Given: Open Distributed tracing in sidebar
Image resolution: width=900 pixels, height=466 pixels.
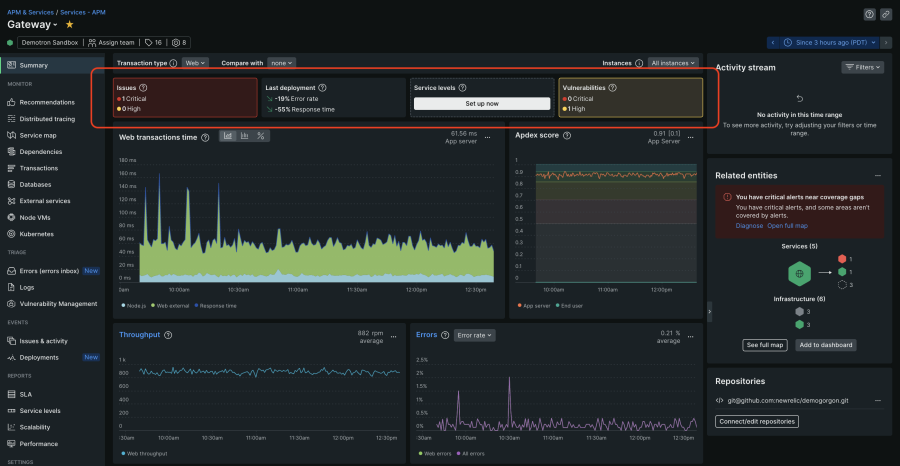Looking at the screenshot, I should click(x=48, y=118).
